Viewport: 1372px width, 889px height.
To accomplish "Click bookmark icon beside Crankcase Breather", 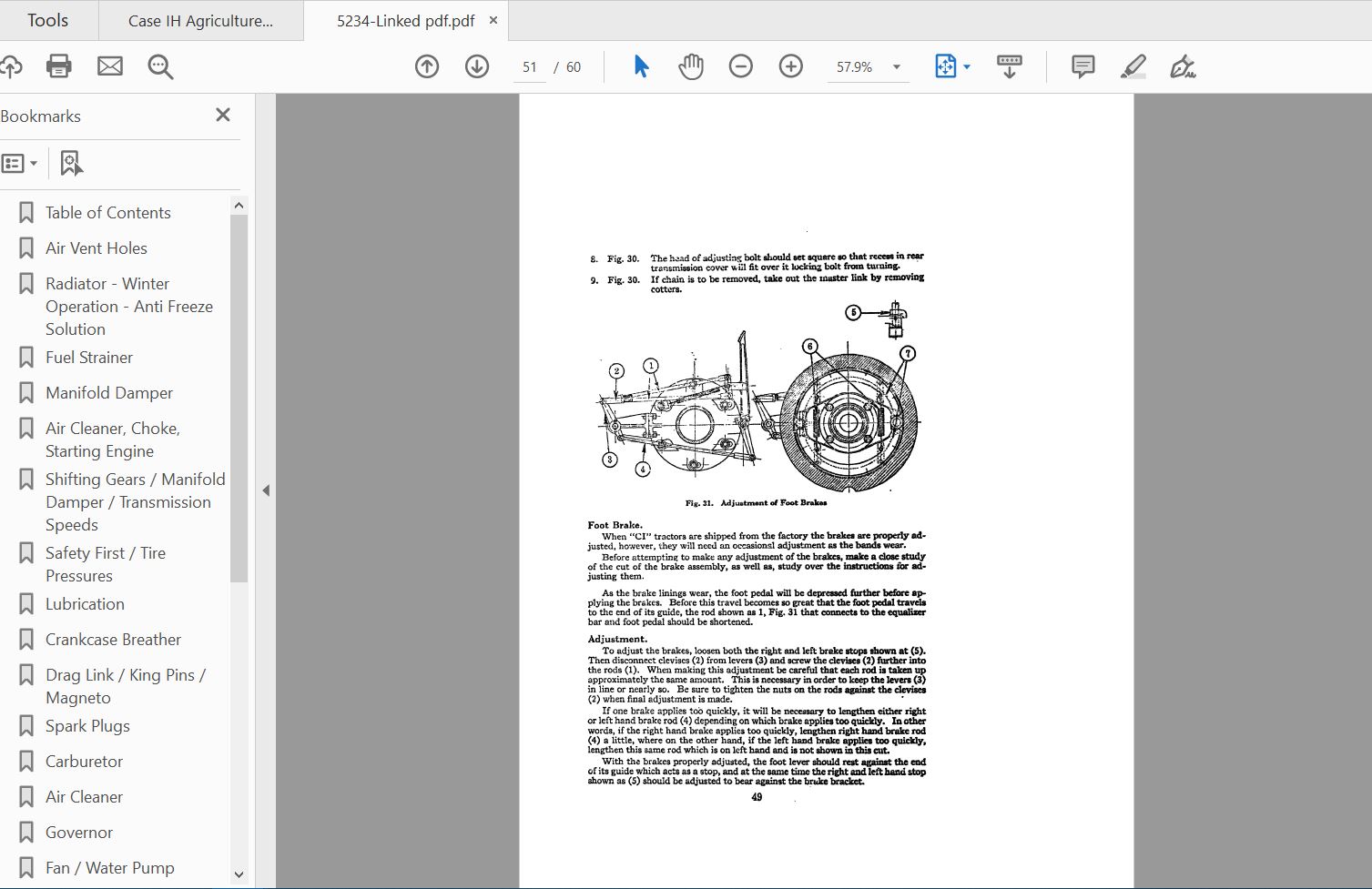I will point(26,640).
